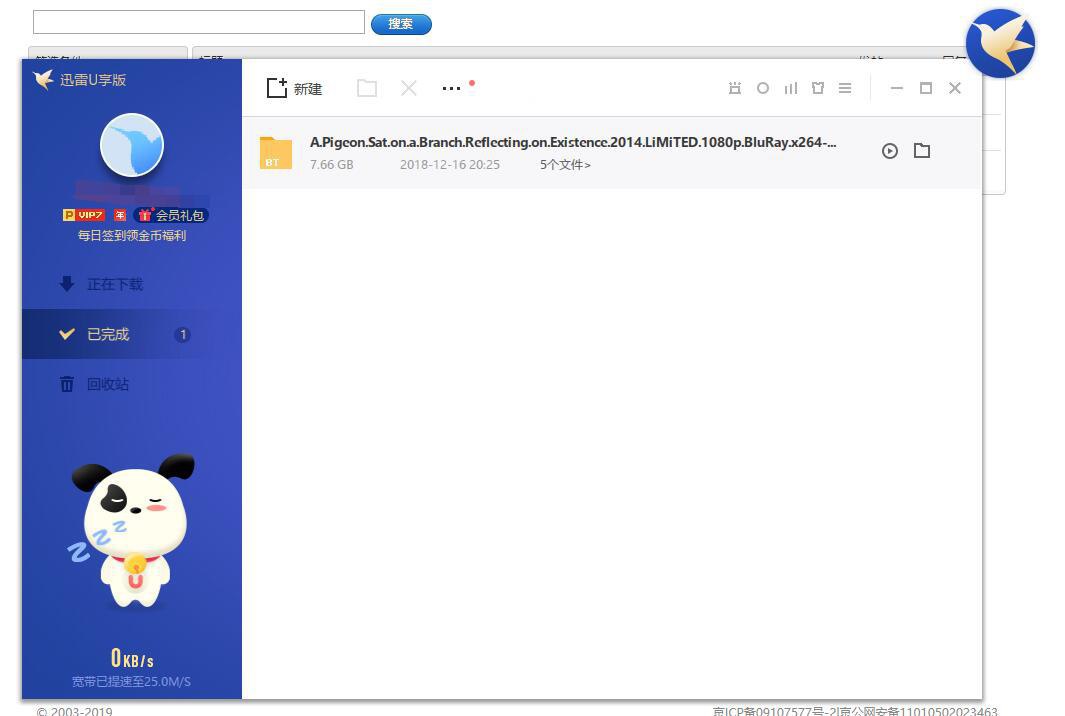
Task: Click the shirt-shaped skin icon
Action: 817,88
